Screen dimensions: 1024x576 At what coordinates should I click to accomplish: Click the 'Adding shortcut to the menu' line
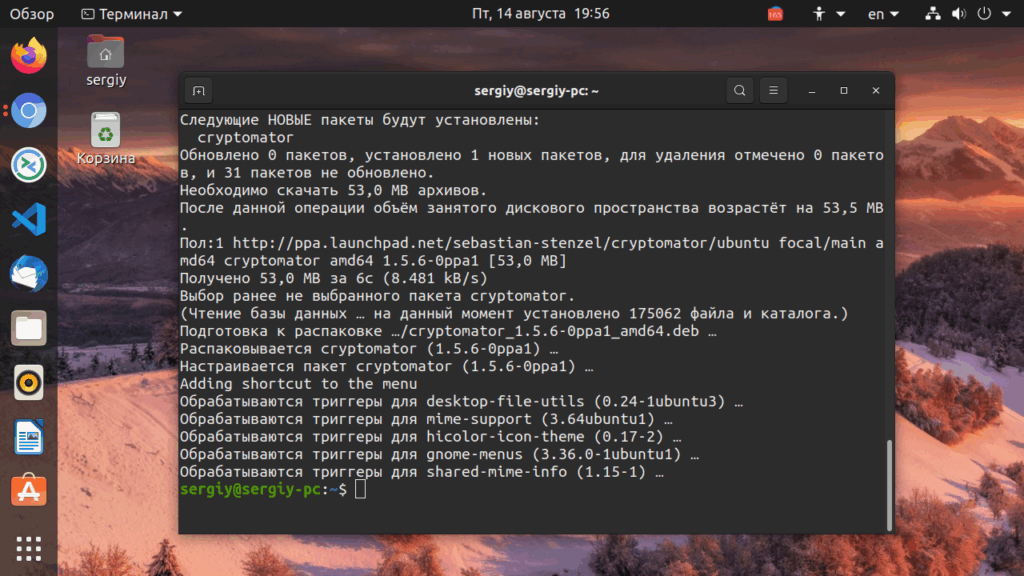pyautogui.click(x=298, y=384)
